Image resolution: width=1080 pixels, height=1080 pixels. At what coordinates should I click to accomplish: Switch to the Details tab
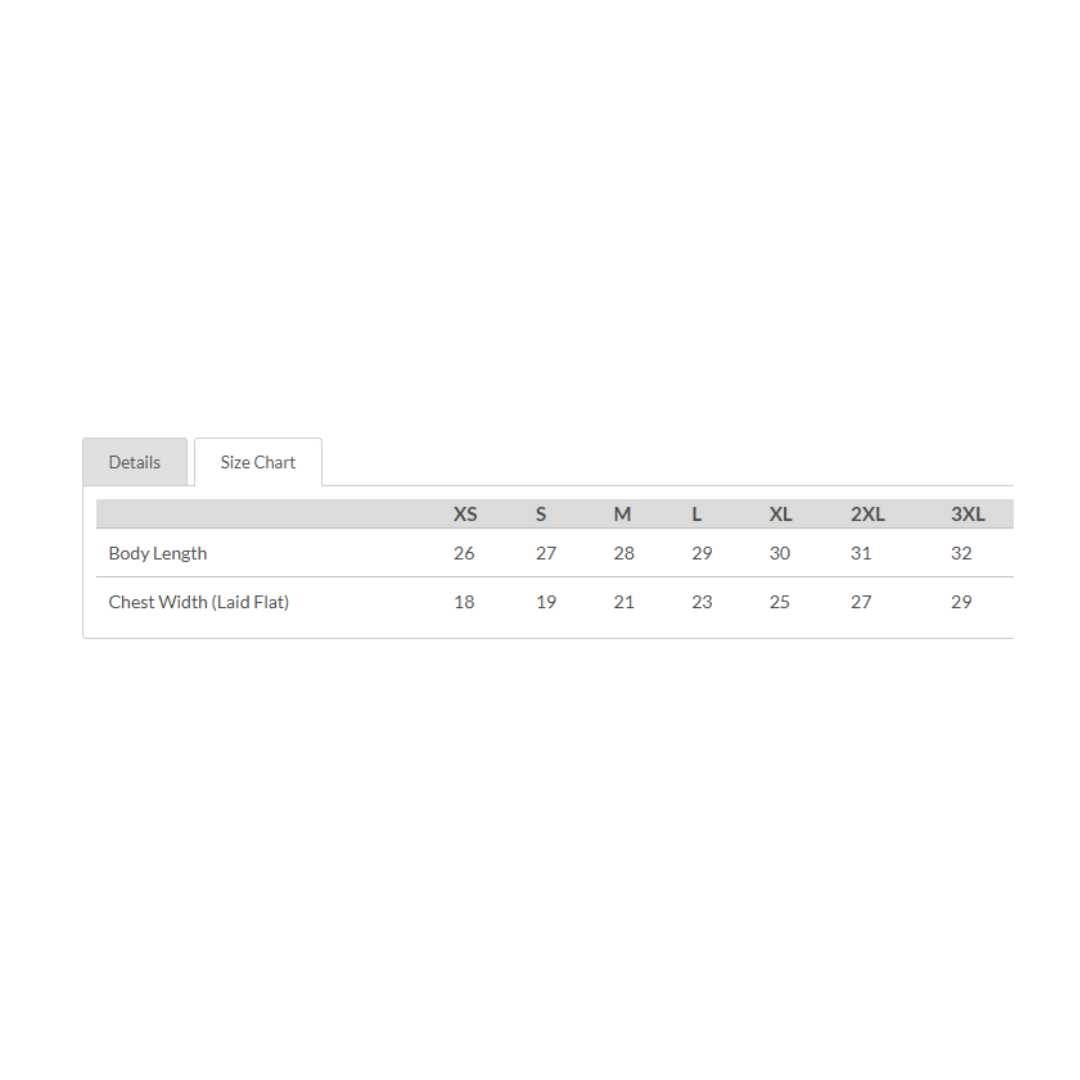135,462
